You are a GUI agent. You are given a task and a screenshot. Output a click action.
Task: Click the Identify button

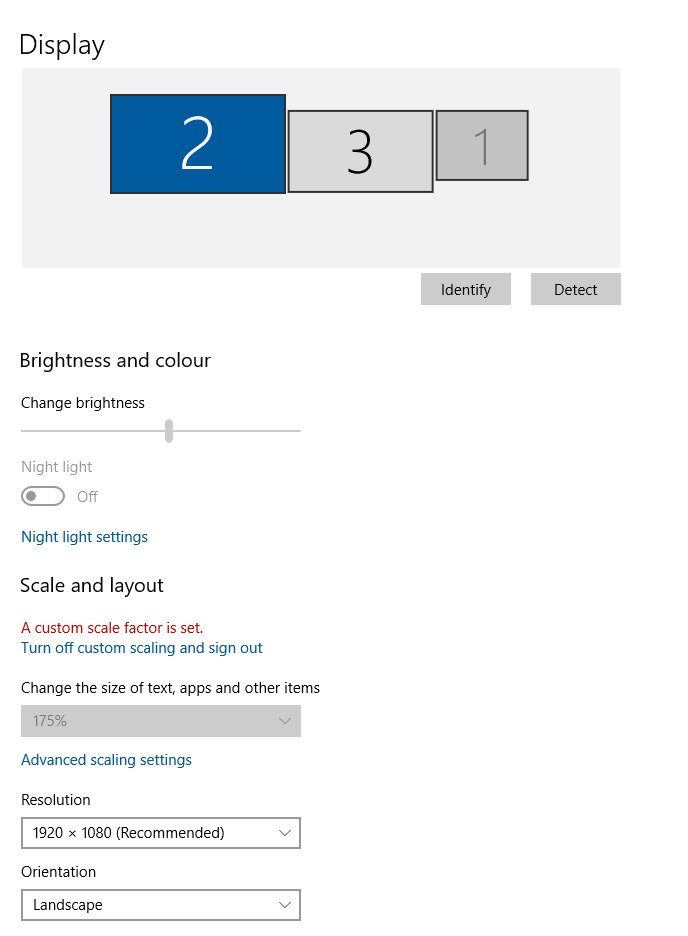click(x=465, y=289)
